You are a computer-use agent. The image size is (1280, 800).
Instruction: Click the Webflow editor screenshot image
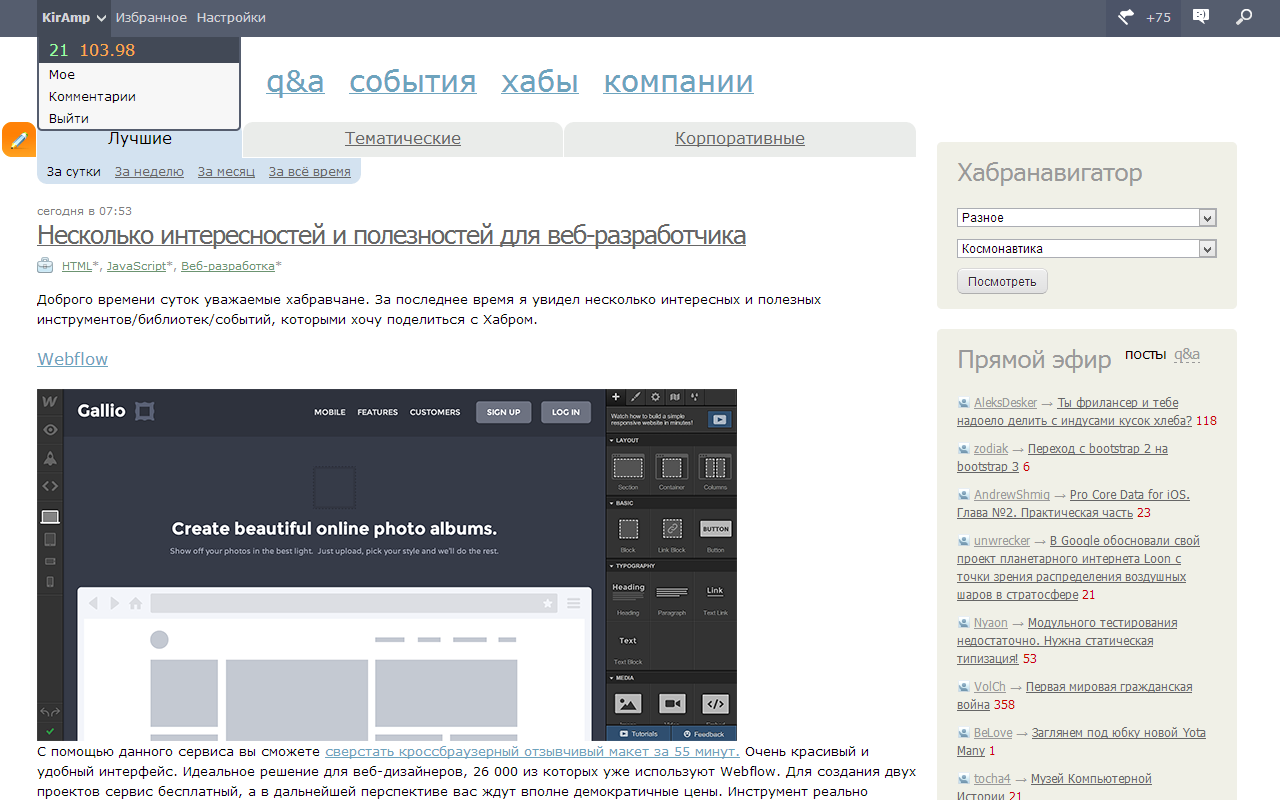pyautogui.click(x=387, y=565)
